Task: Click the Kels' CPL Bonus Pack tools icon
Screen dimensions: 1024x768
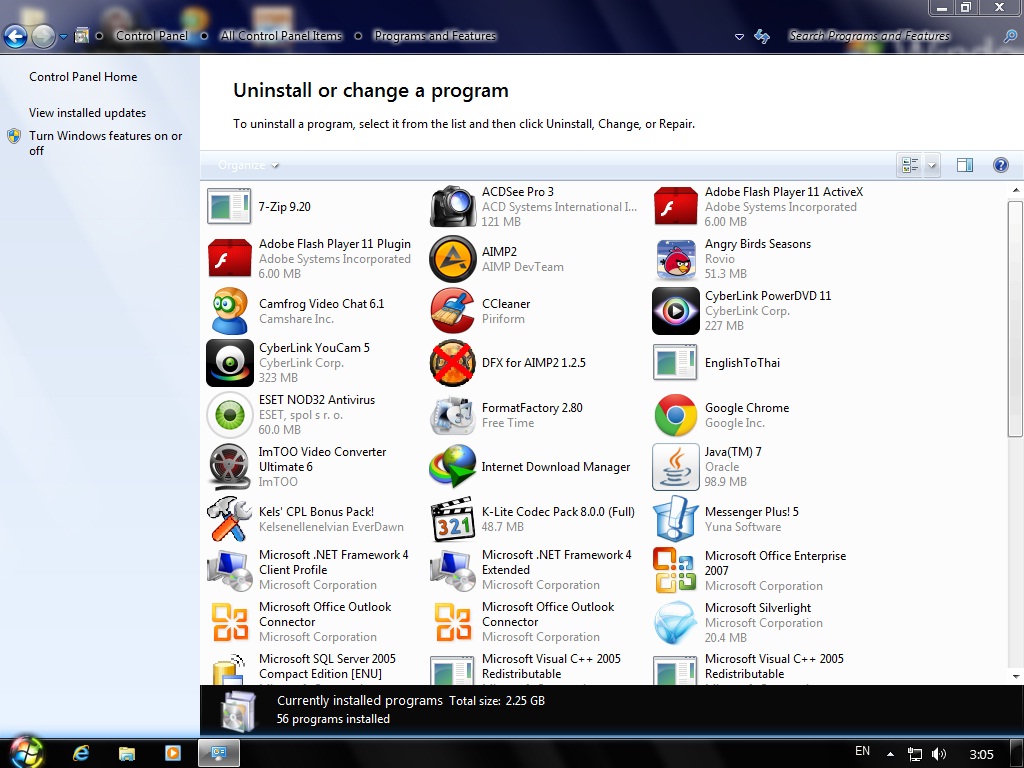Action: pos(229,519)
